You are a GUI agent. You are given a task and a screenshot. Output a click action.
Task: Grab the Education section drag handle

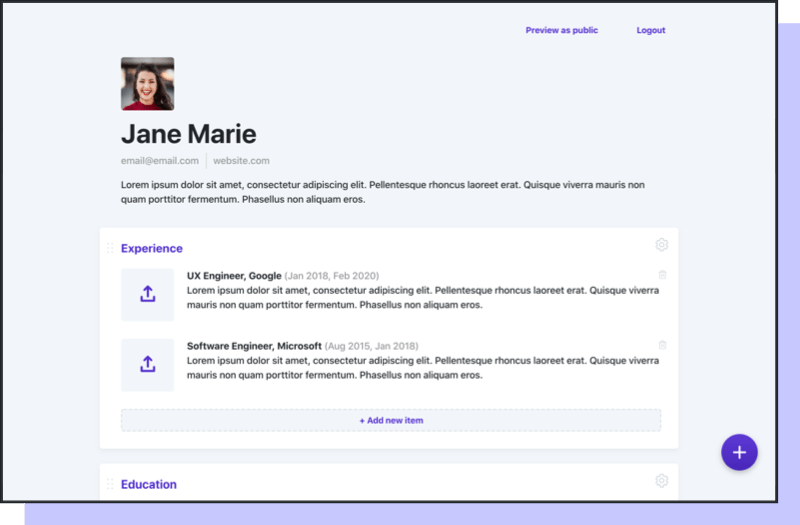click(x=110, y=484)
